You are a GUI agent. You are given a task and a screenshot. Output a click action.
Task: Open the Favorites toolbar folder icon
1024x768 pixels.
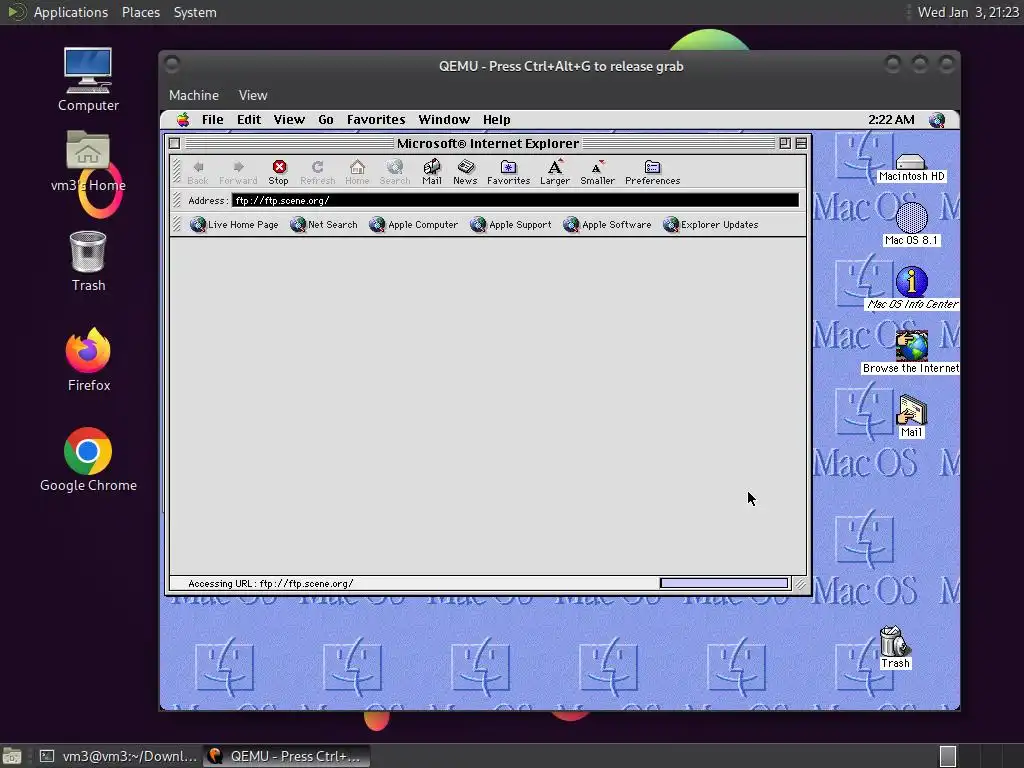click(508, 172)
